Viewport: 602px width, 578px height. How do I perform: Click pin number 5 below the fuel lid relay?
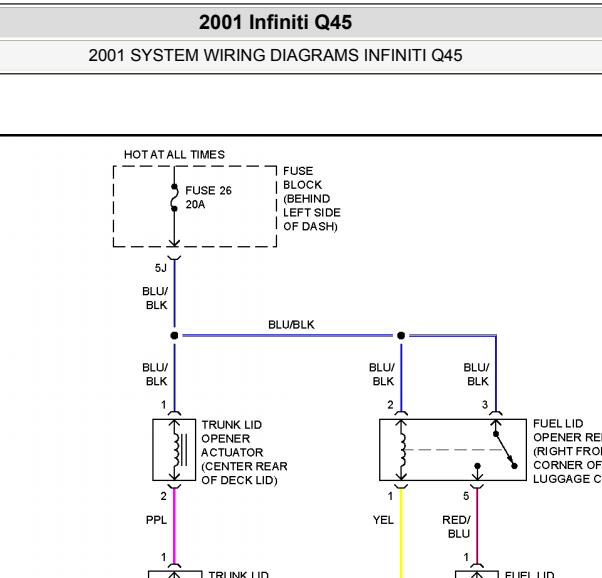466,496
